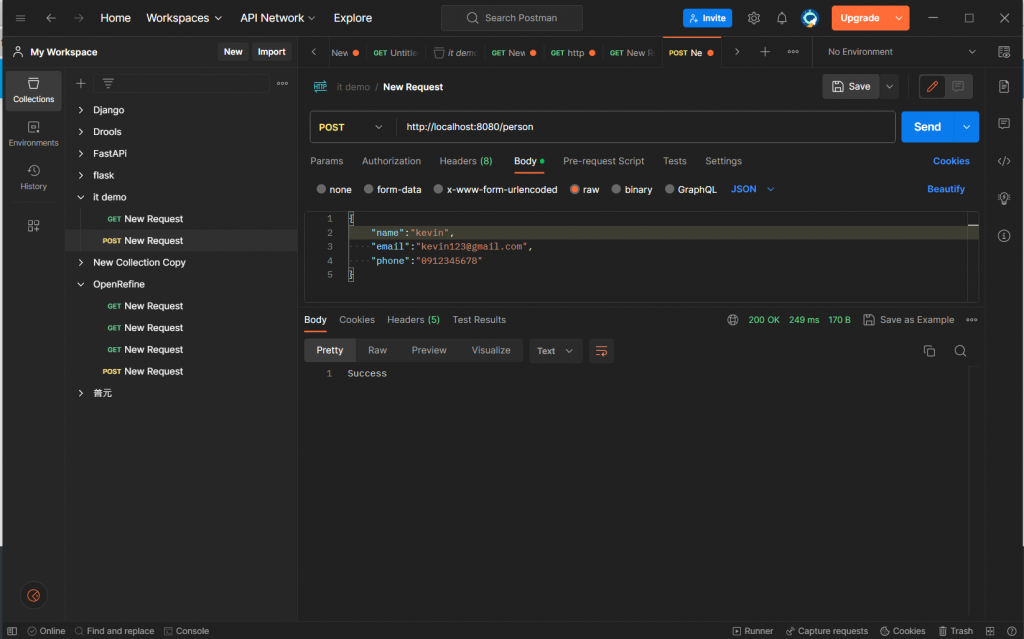1024x639 pixels.
Task: Open the Pre-request Script tab
Action: (603, 161)
